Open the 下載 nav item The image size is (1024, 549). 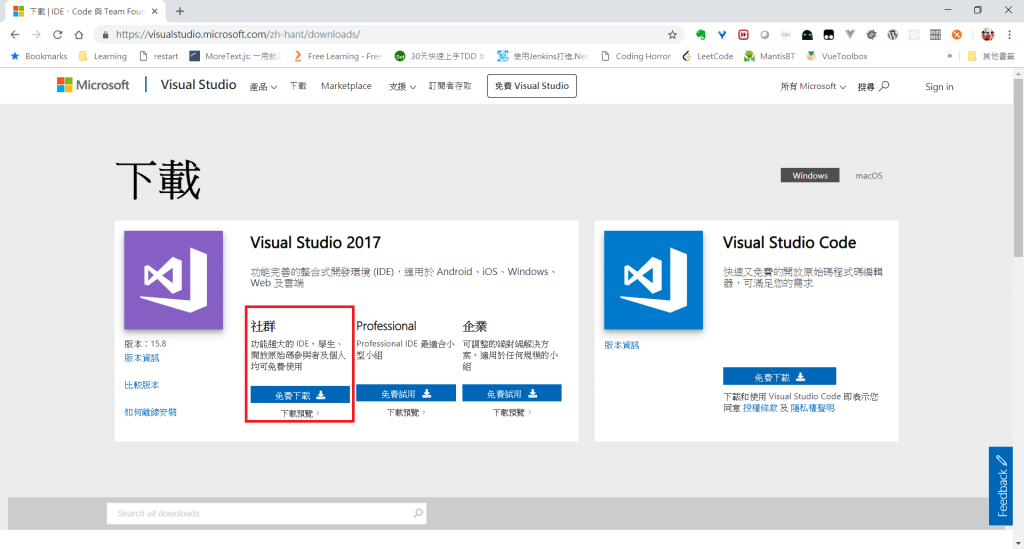298,86
